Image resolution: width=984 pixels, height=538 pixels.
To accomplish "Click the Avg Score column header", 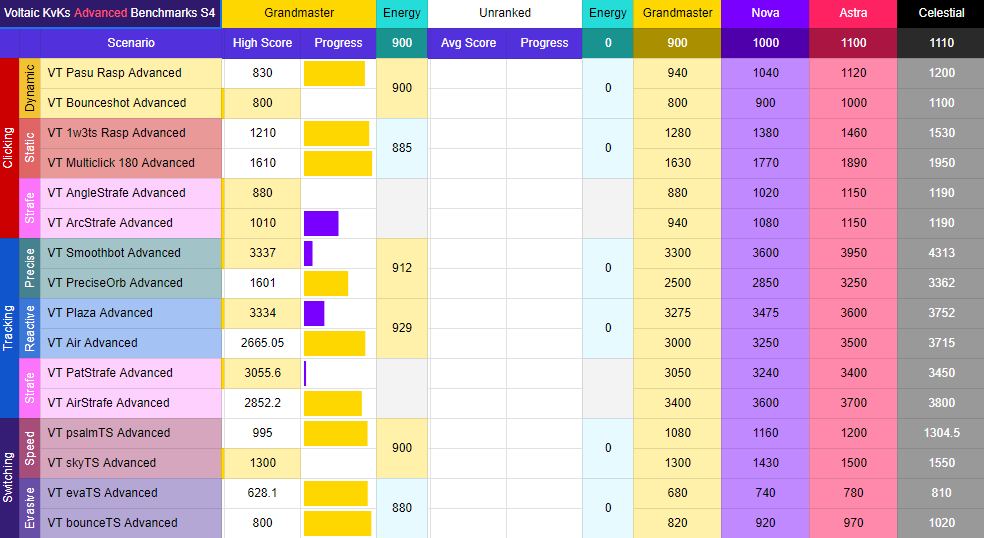I will point(468,43).
